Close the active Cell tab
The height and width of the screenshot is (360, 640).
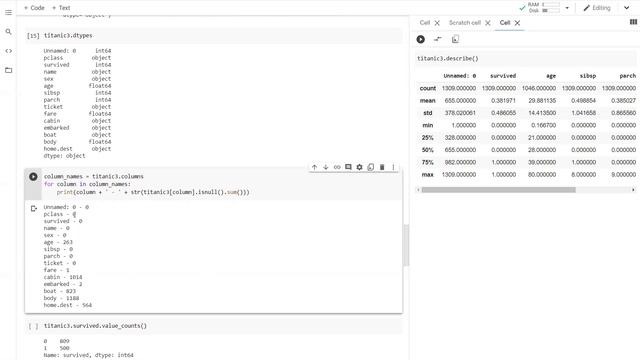[x=517, y=23]
